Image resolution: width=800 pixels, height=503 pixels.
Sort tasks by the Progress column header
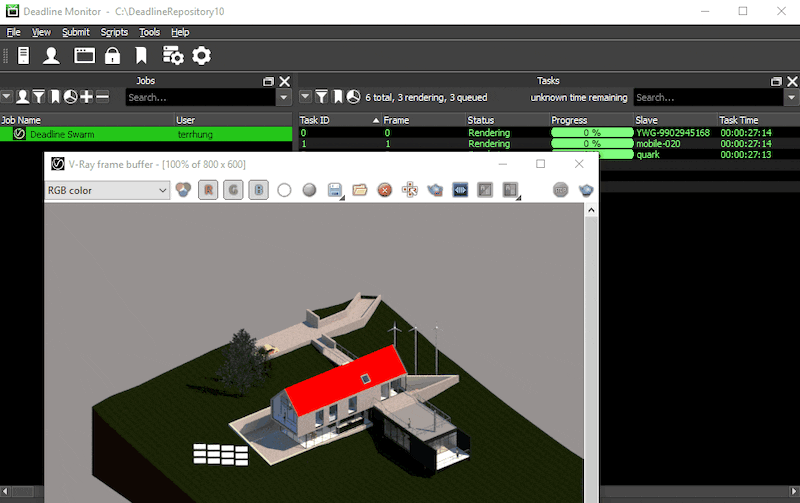pos(592,120)
